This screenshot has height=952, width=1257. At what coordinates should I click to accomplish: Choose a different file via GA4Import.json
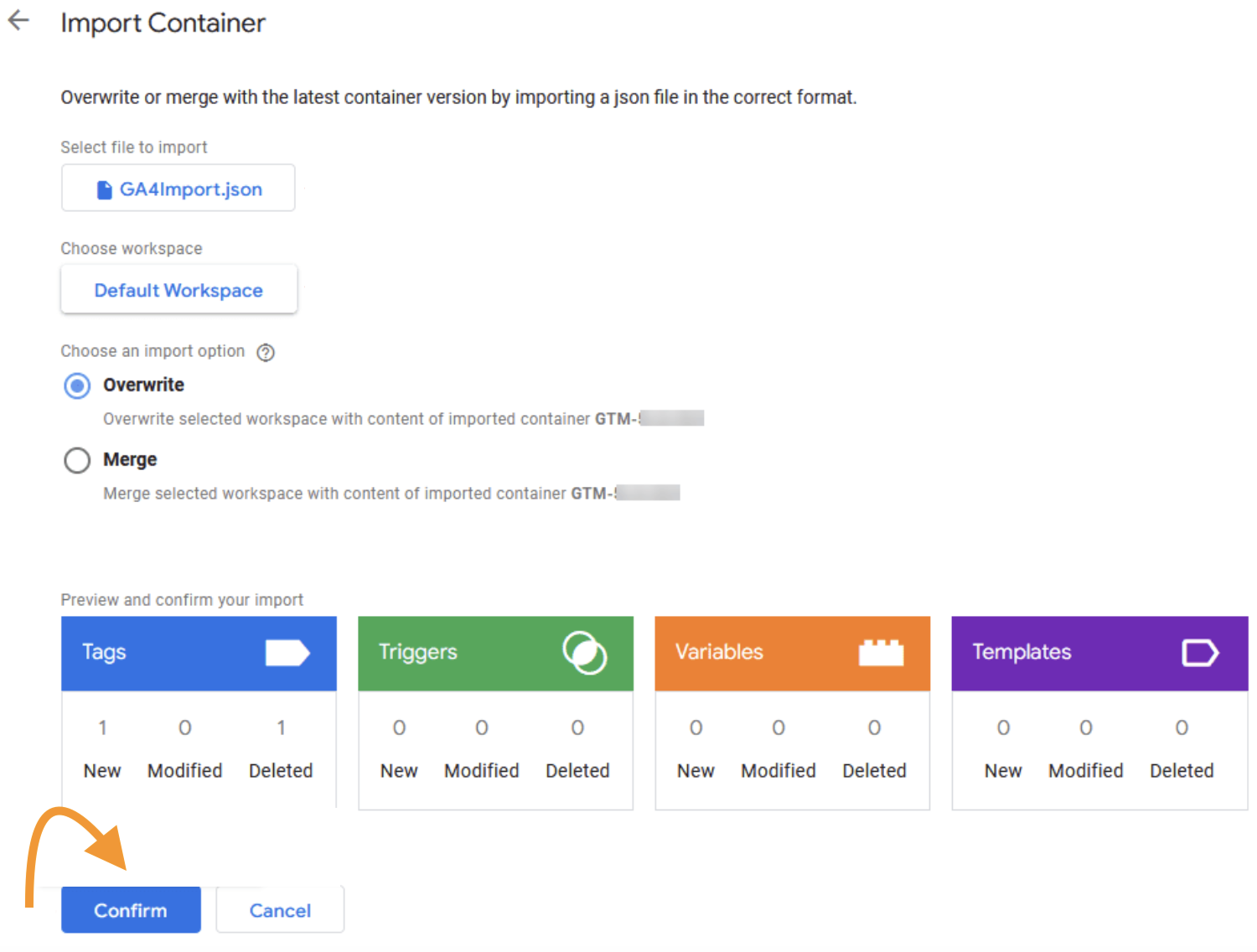(x=190, y=189)
